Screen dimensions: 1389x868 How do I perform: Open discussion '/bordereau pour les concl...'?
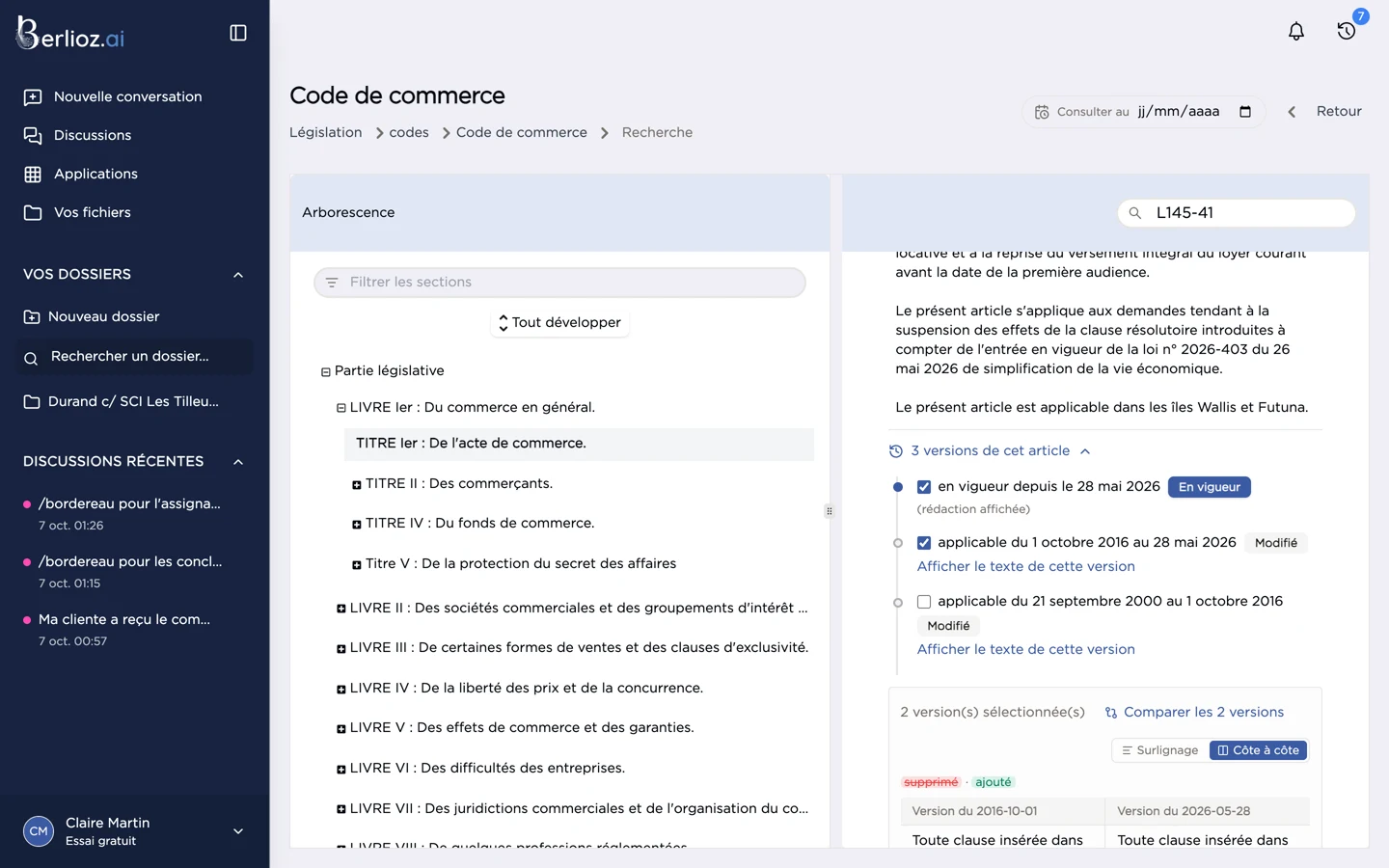click(130, 561)
